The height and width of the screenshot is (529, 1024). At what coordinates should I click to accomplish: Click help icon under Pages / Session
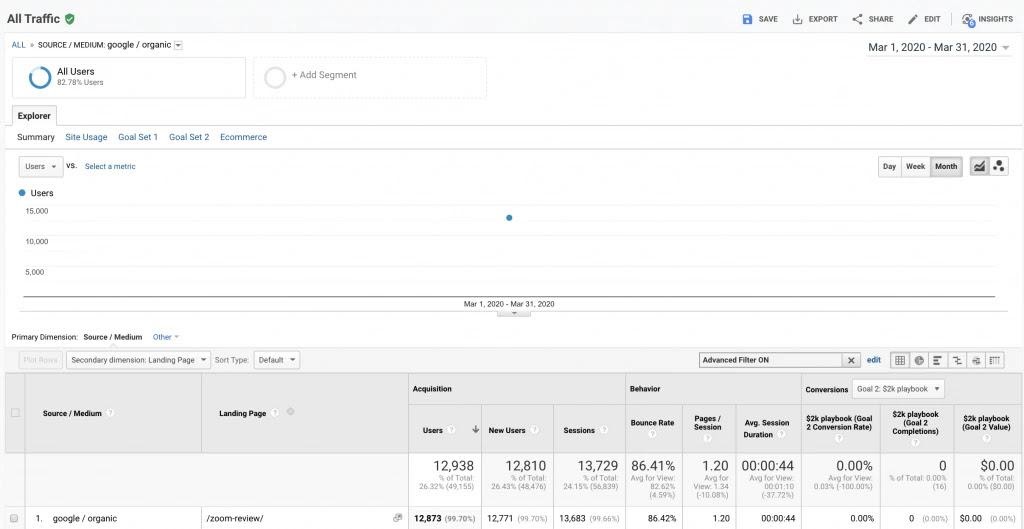tap(707, 438)
